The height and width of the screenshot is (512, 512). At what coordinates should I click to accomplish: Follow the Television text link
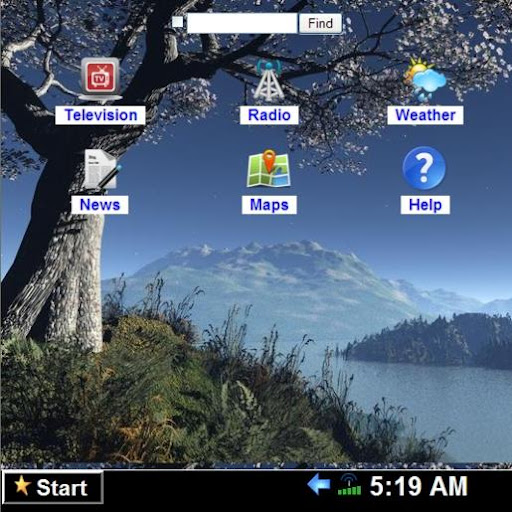[x=101, y=115]
